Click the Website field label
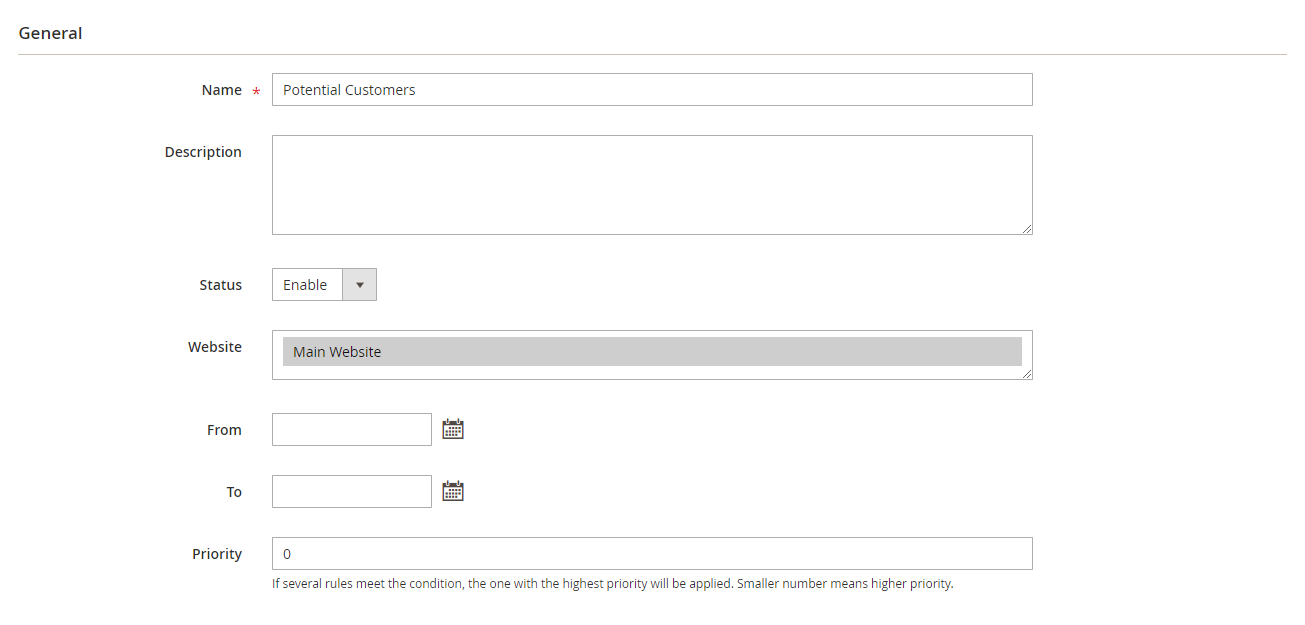Viewport: 1305px width, 625px height. [214, 347]
